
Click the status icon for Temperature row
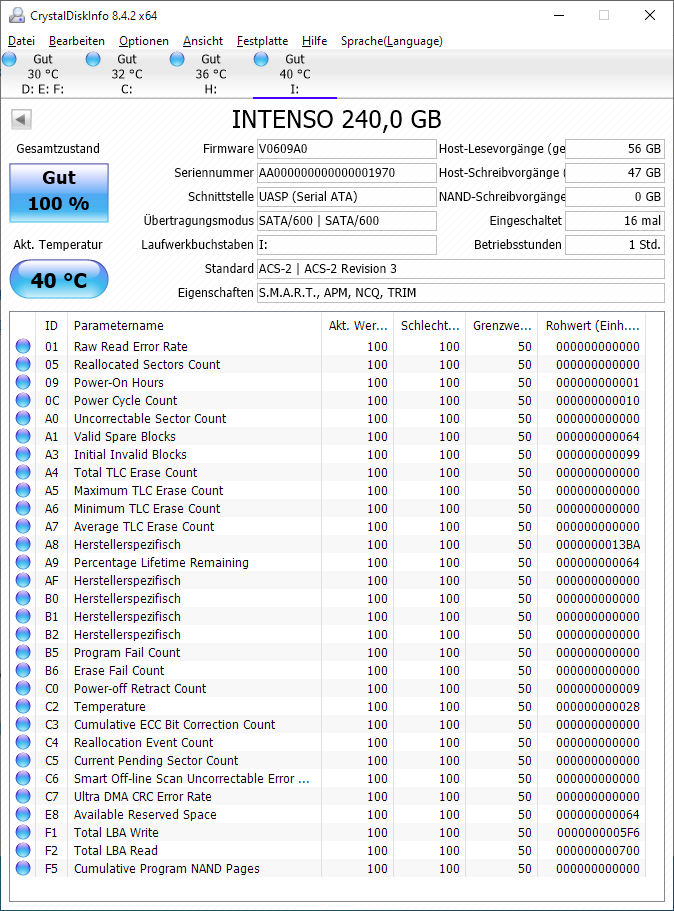[23, 706]
